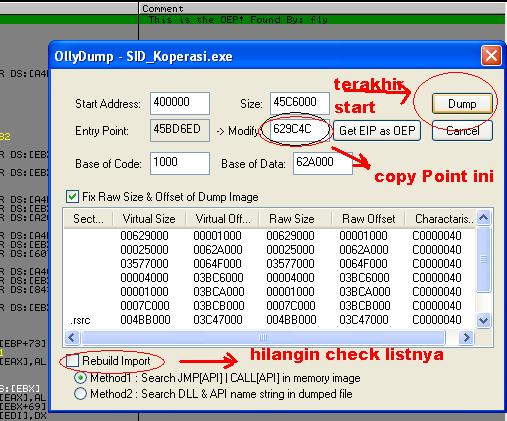Click virtual offset value 03BCA000

(x=219, y=292)
